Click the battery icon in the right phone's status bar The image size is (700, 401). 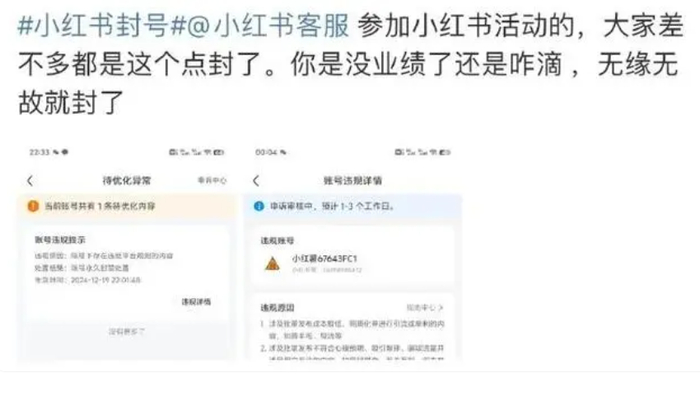pyautogui.click(x=445, y=152)
